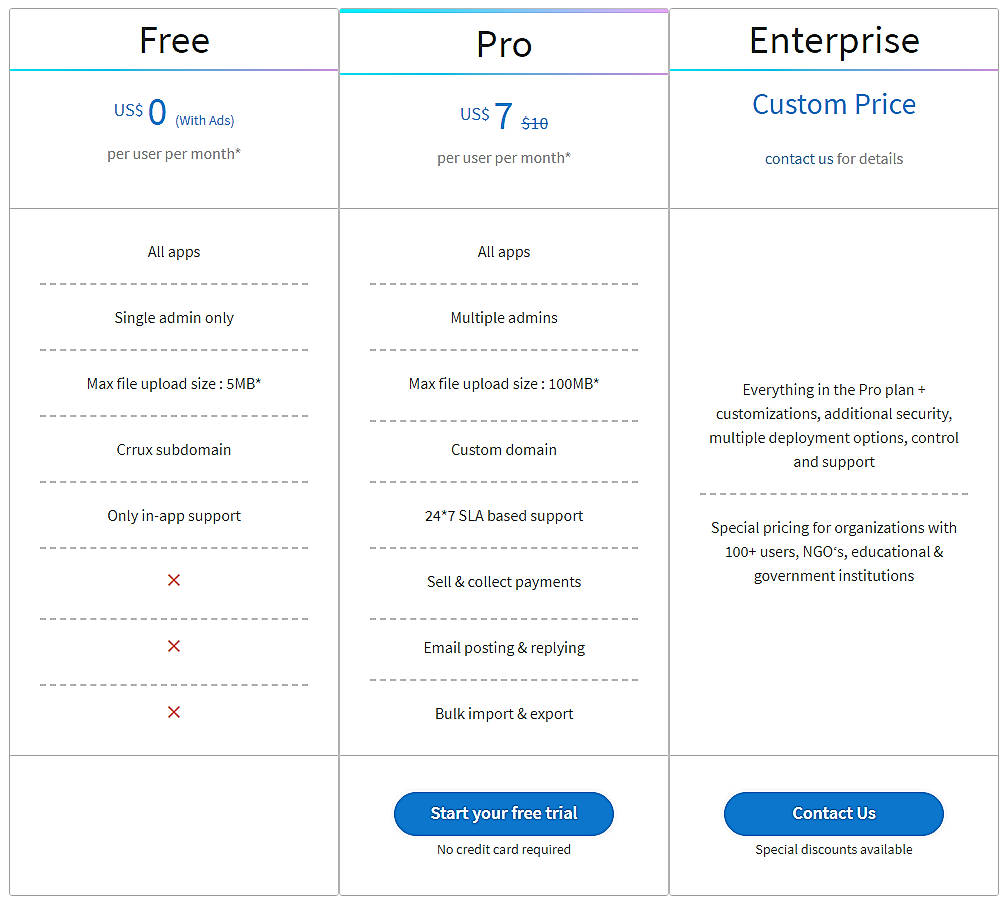Click the Custom domain feature in Pro plan
The width and height of the screenshot is (1006, 904).
click(504, 449)
